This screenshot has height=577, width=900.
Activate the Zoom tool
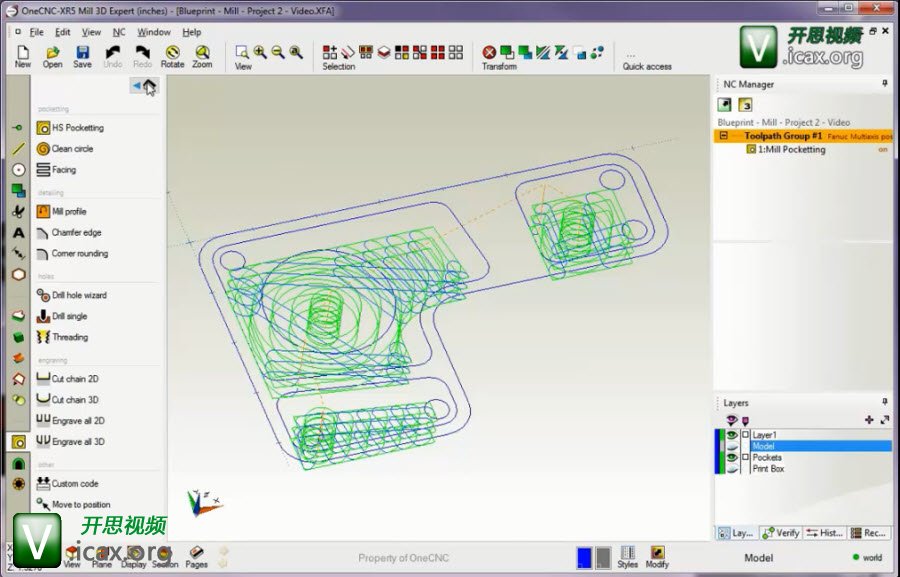pyautogui.click(x=202, y=57)
